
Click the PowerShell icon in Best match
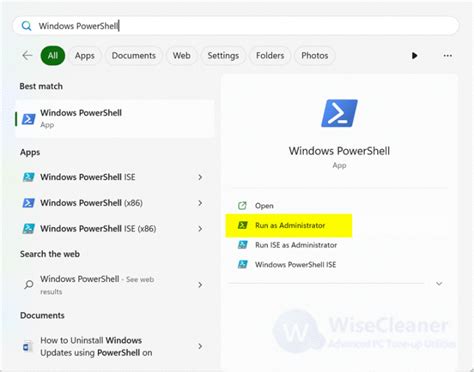tap(29, 119)
